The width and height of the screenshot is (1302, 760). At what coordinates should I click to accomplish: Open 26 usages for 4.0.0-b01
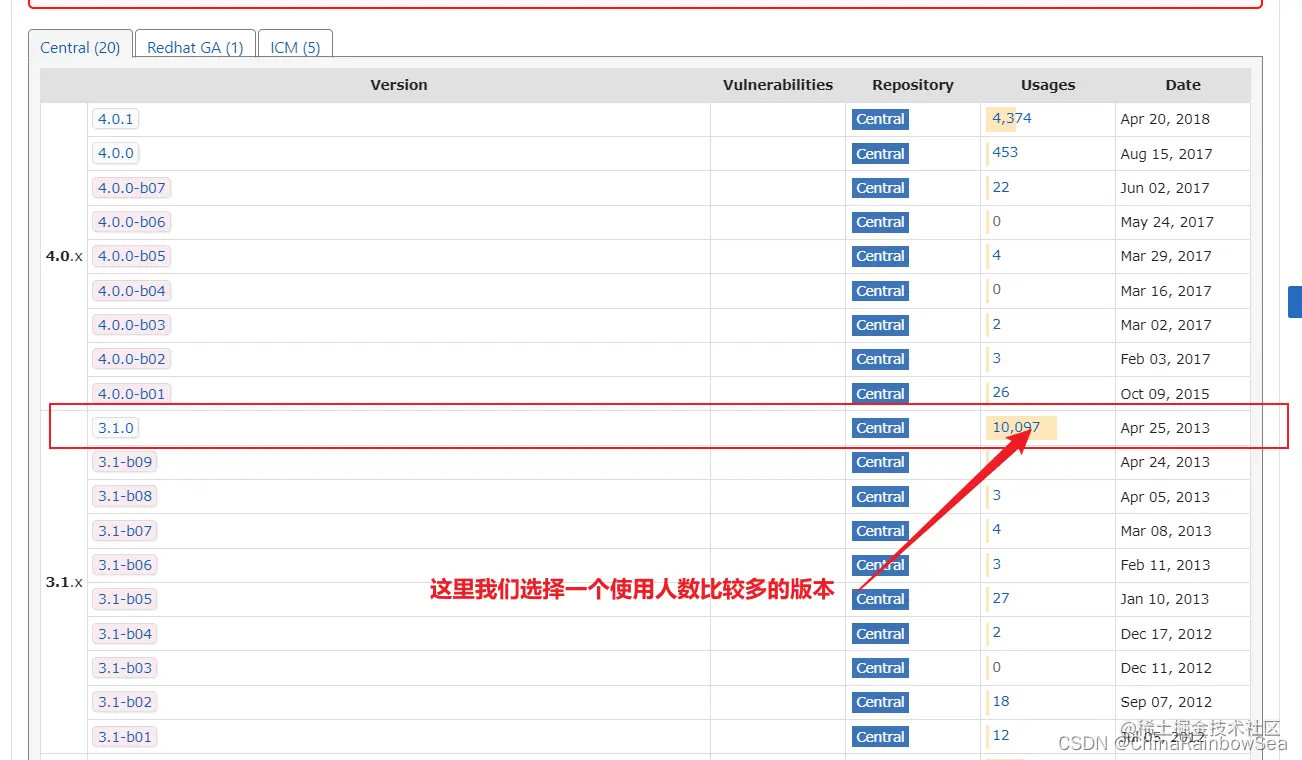[x=1001, y=392]
